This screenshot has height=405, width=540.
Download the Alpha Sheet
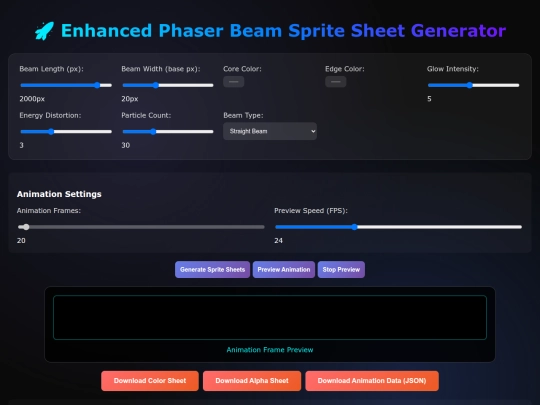[x=252, y=381]
